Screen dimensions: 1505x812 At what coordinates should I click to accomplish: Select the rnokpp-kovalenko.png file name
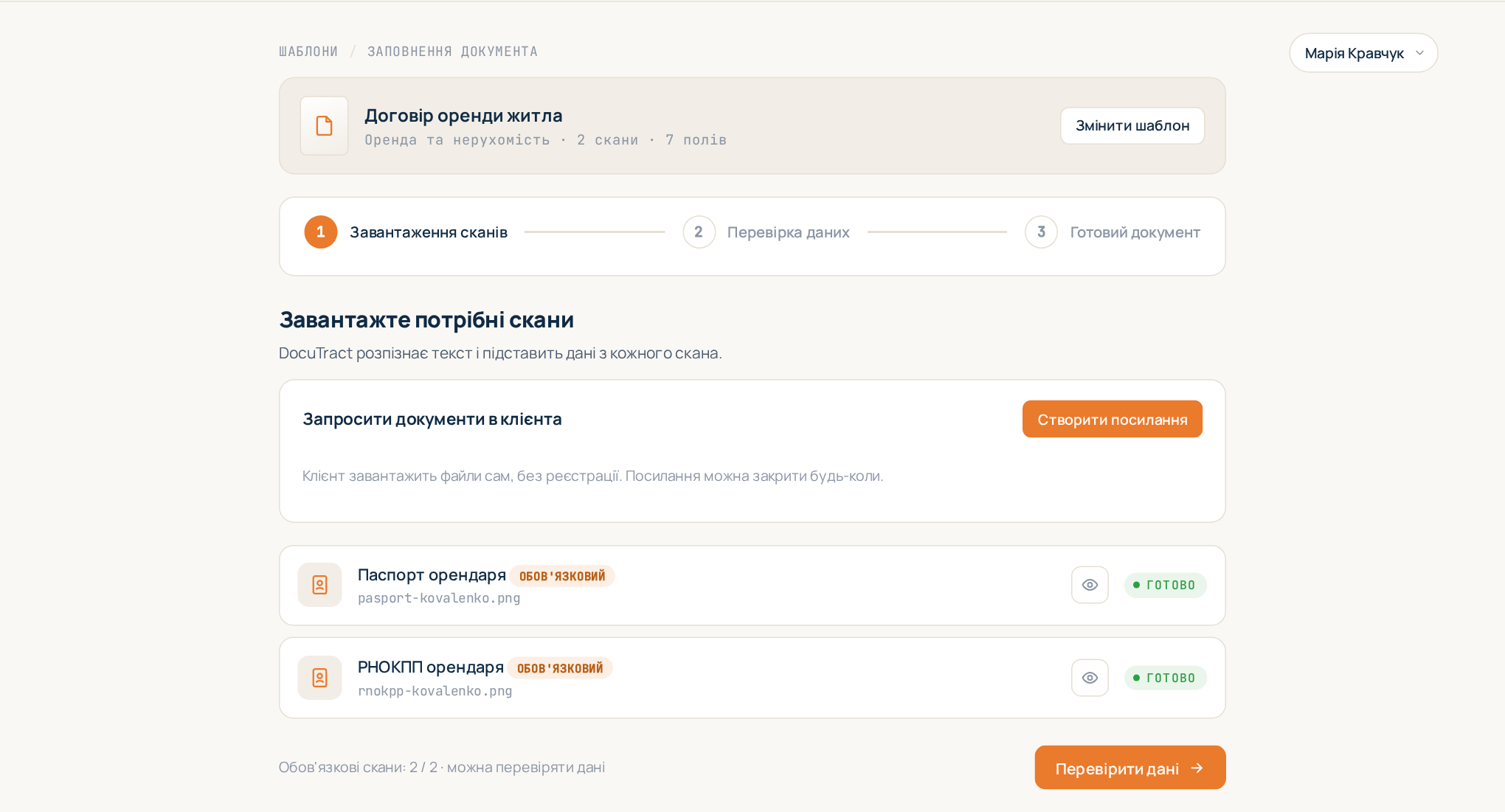(x=435, y=691)
